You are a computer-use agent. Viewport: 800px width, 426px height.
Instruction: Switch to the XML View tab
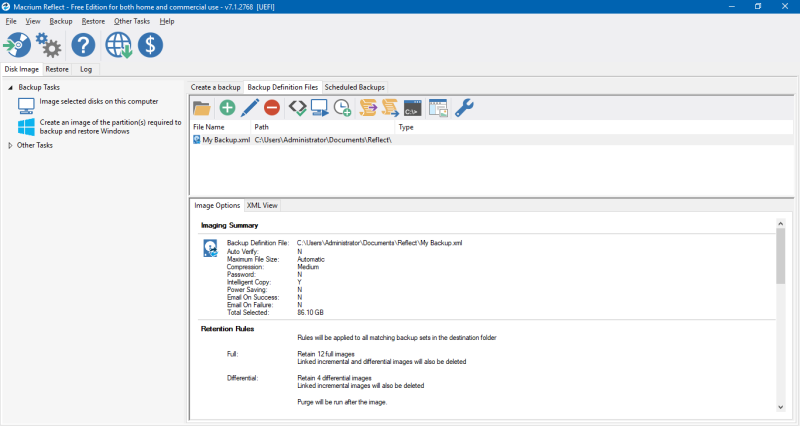click(x=262, y=205)
